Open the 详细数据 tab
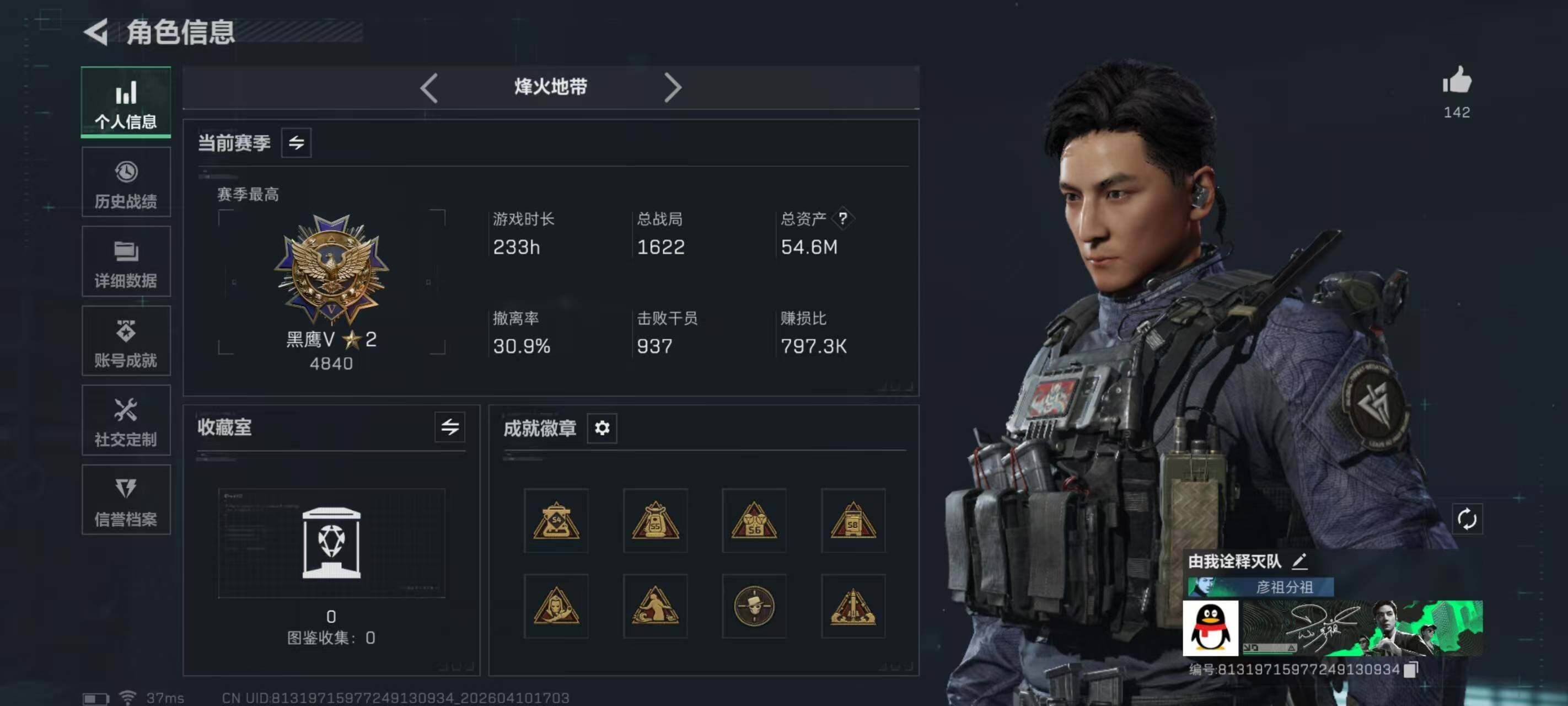The image size is (1568, 706). coord(126,262)
